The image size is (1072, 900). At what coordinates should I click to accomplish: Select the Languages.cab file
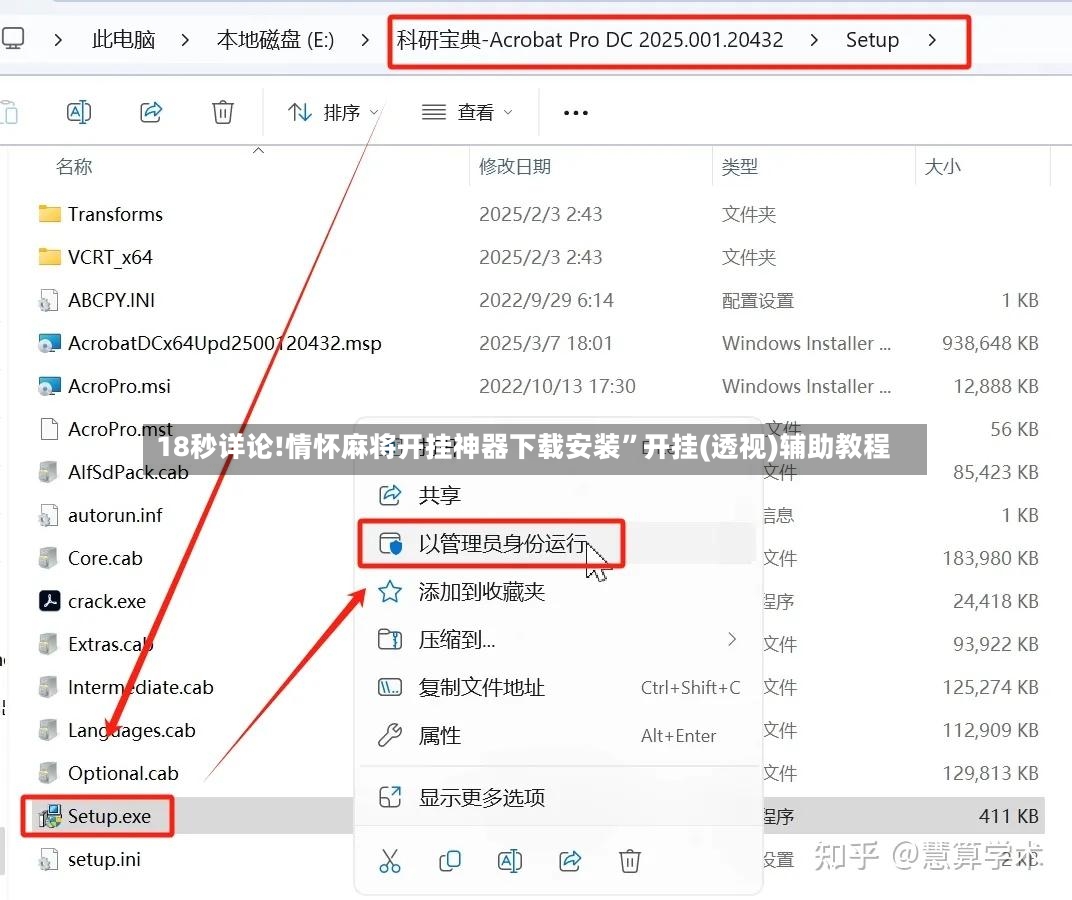(131, 730)
